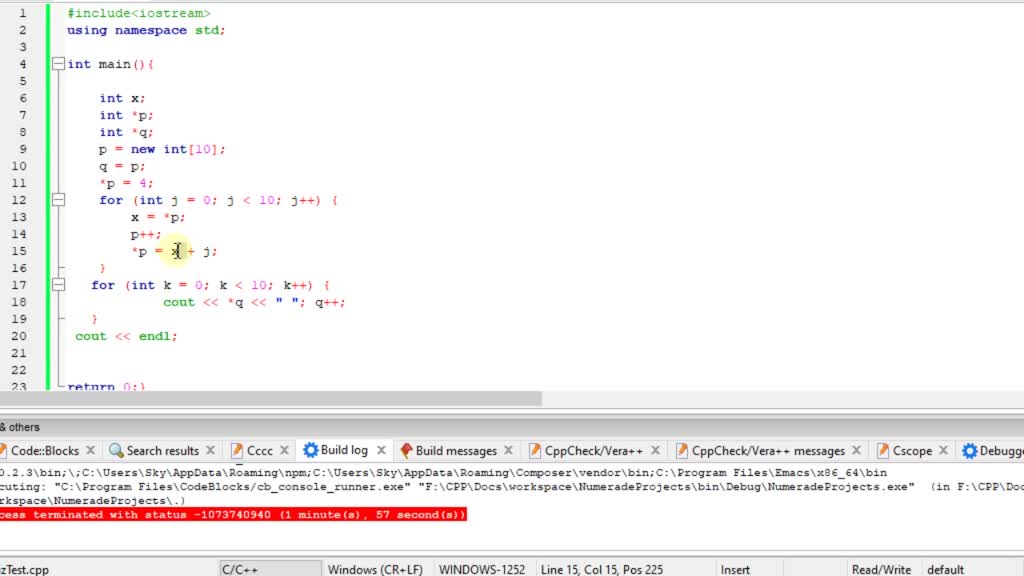Click the red termination status message
The height and width of the screenshot is (576, 1024).
click(230, 514)
